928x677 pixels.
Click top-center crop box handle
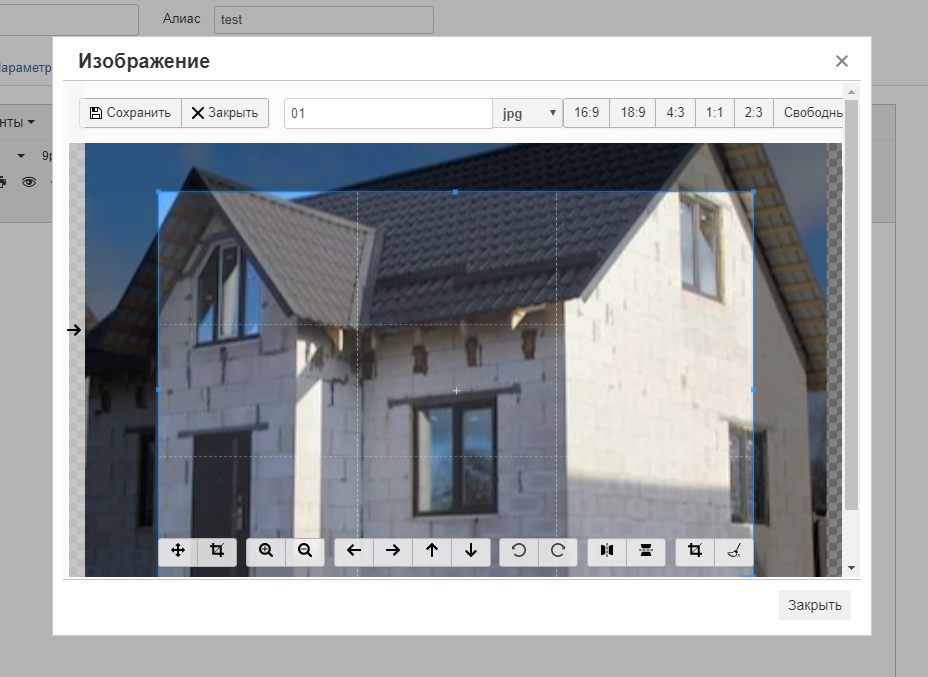click(455, 192)
